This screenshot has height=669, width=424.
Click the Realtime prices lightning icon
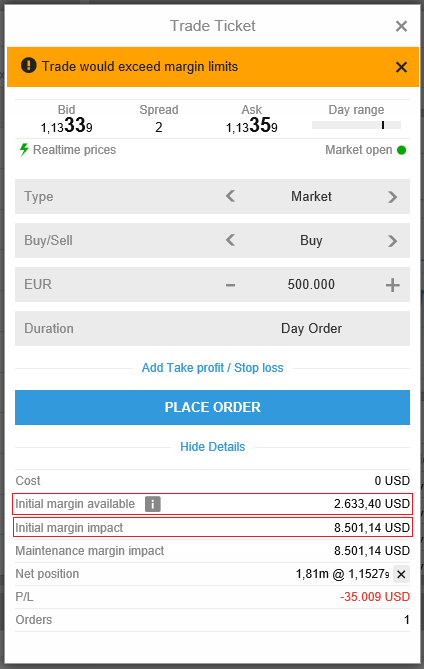[24, 150]
